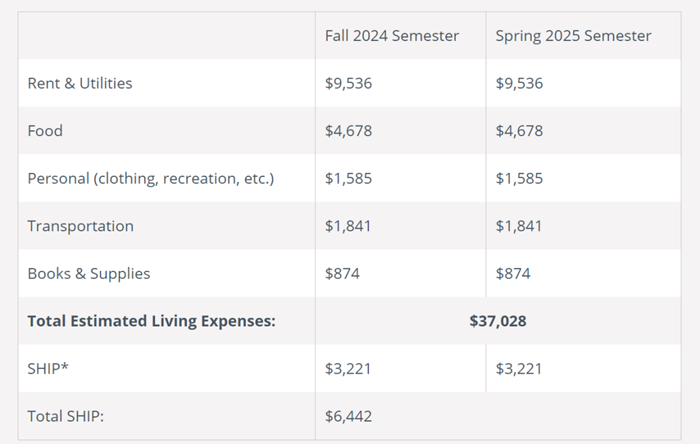
Task: Click the Personal (clothing, recreation, etc.) label
Action: pos(151,178)
